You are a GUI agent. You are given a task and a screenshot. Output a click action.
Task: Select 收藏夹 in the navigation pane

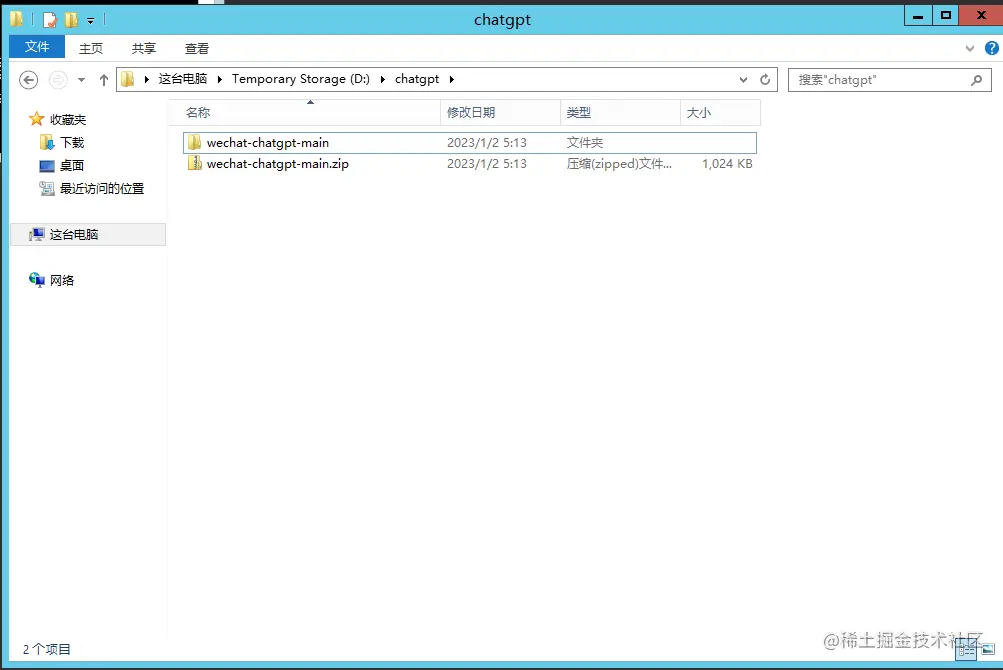tap(68, 120)
